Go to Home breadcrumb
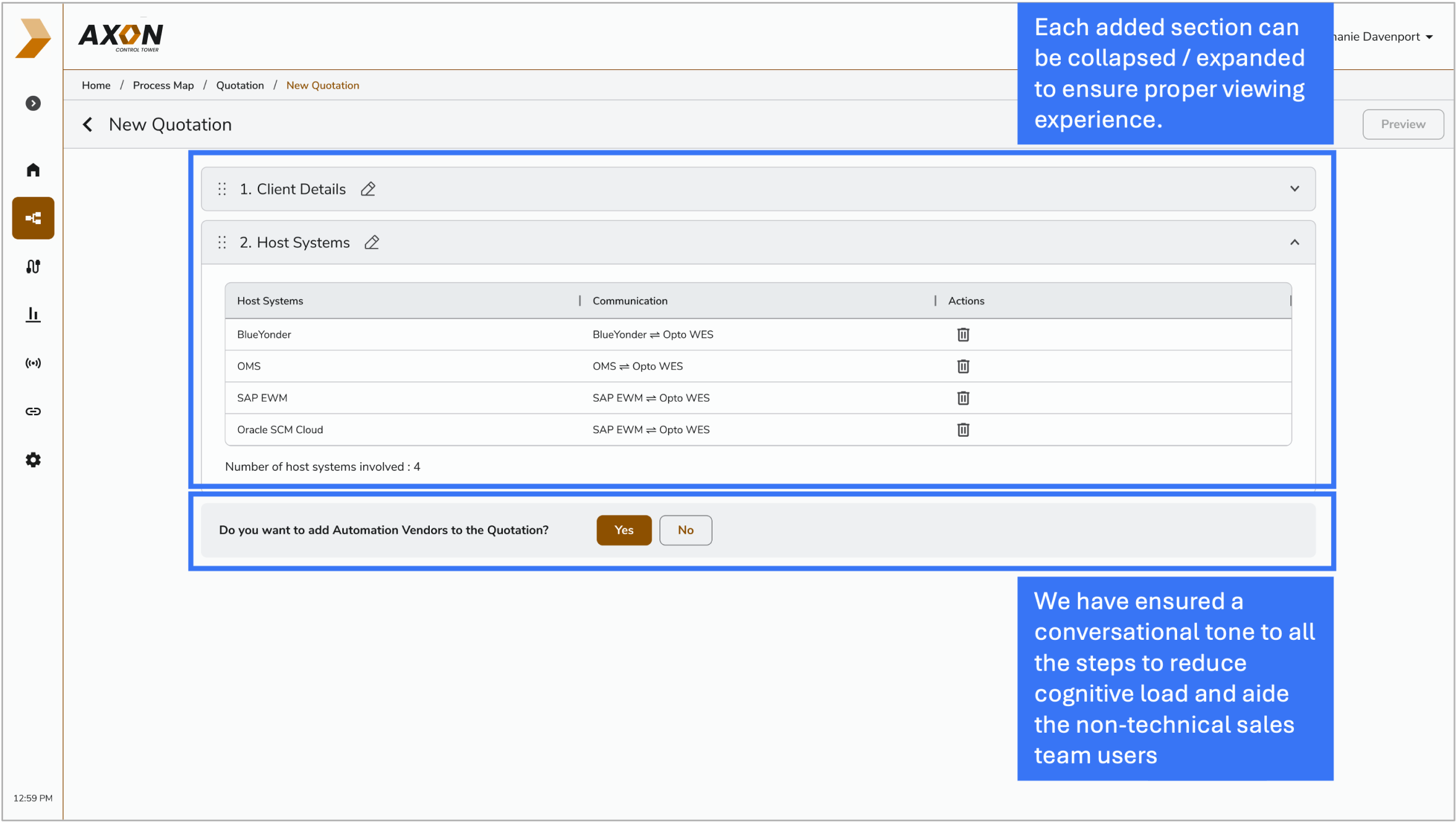 pyautogui.click(x=96, y=85)
